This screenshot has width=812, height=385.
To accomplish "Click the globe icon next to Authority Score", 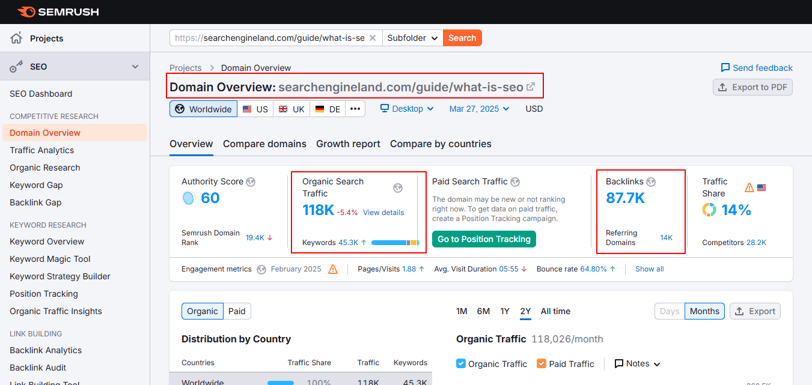I will [251, 182].
